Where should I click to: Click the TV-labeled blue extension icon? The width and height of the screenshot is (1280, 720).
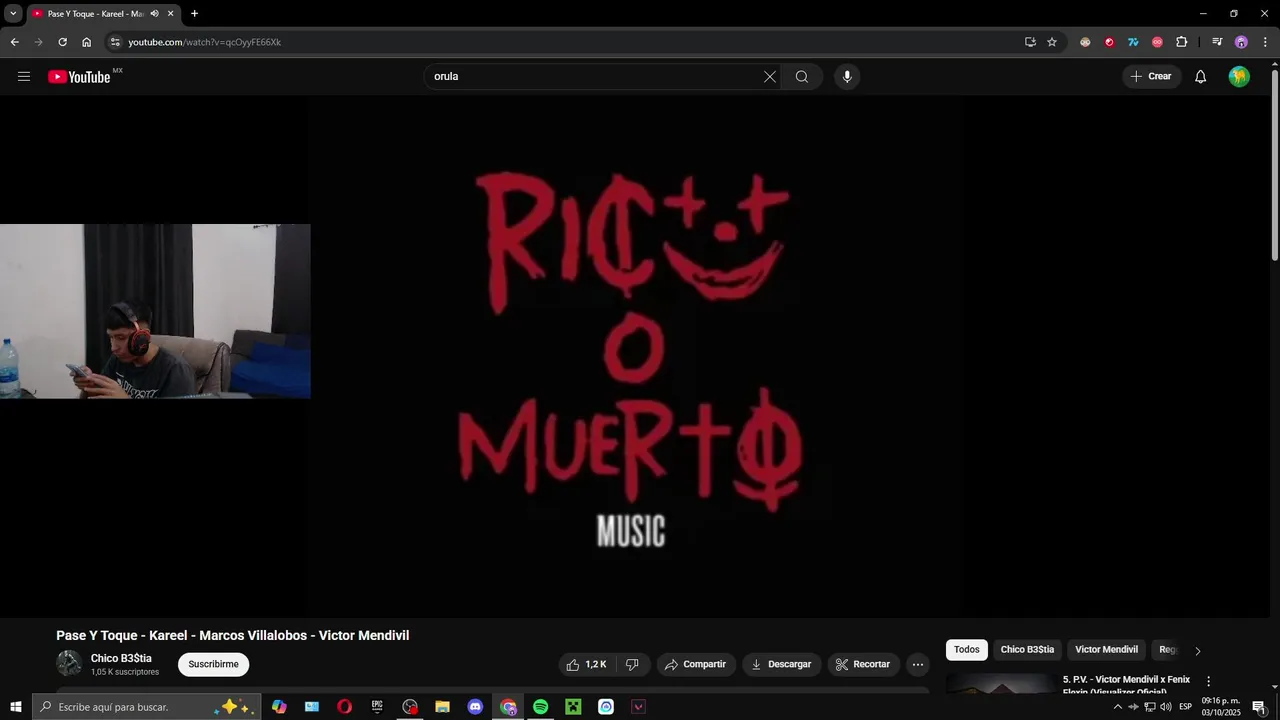click(1133, 42)
